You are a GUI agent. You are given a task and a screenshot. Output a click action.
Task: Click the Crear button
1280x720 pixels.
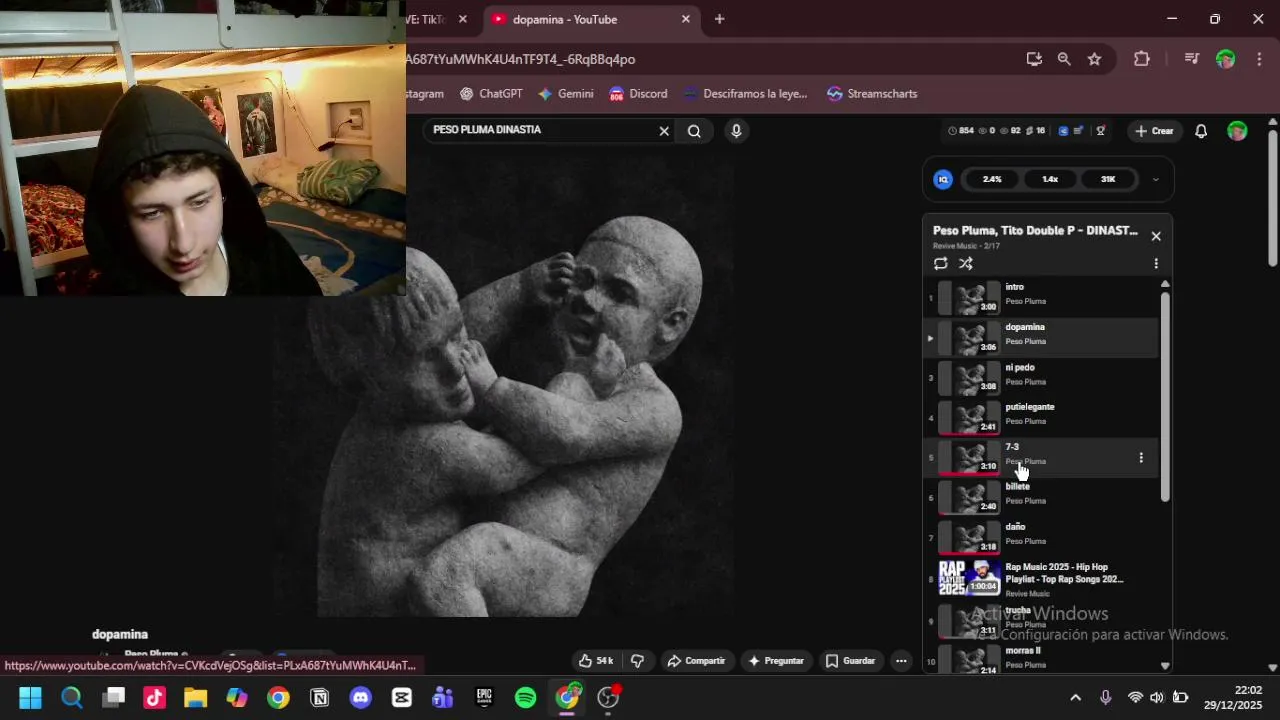pyautogui.click(x=1154, y=131)
